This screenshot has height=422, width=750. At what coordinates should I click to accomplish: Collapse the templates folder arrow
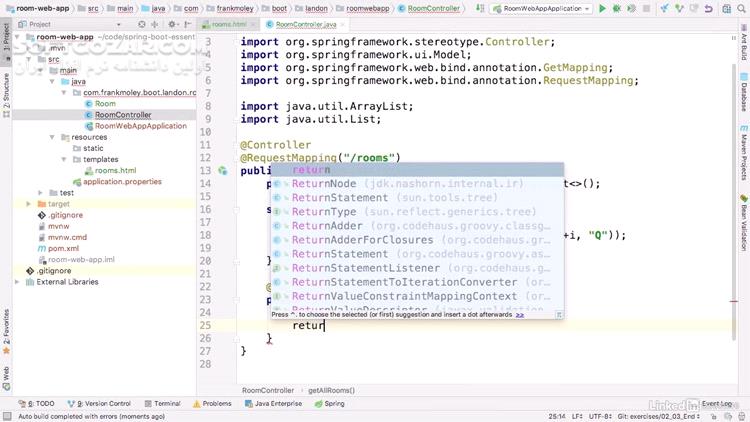coord(64,159)
